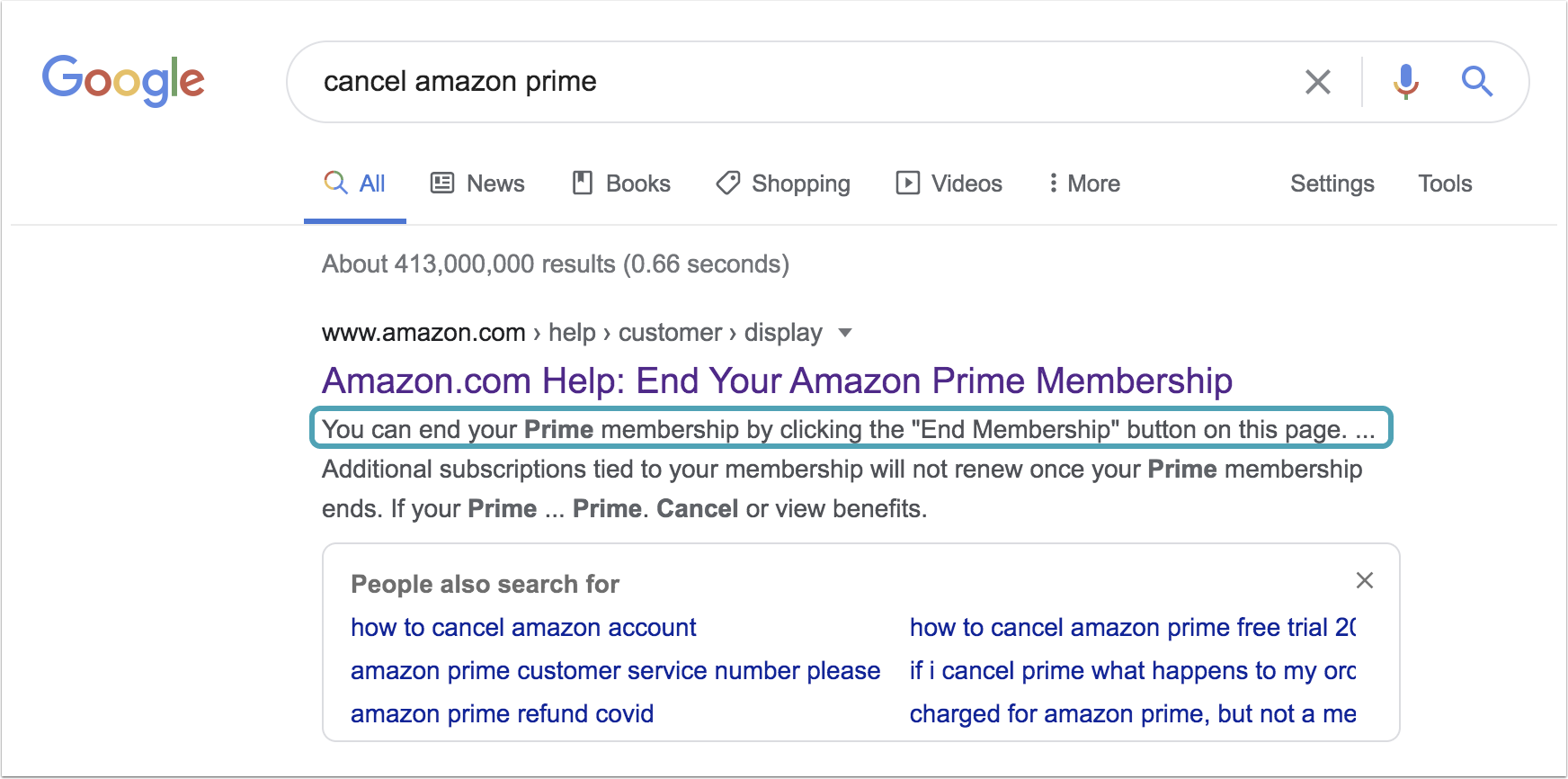Close the People also search for box
This screenshot has height=779, width=1568.
click(1365, 580)
